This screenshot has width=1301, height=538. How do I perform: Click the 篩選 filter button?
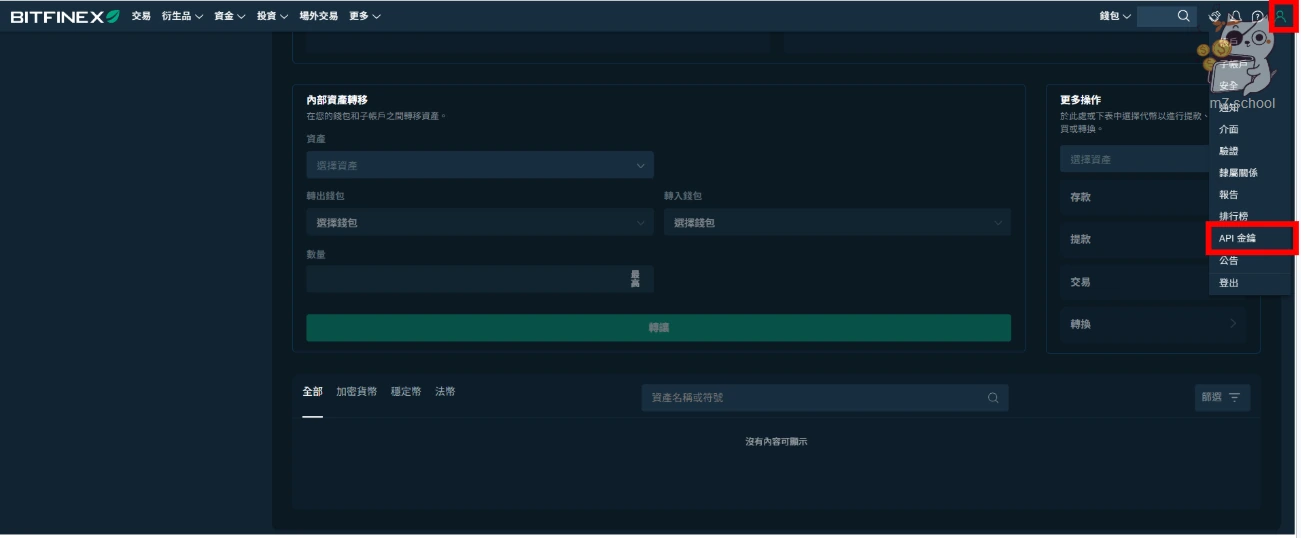(x=1222, y=397)
